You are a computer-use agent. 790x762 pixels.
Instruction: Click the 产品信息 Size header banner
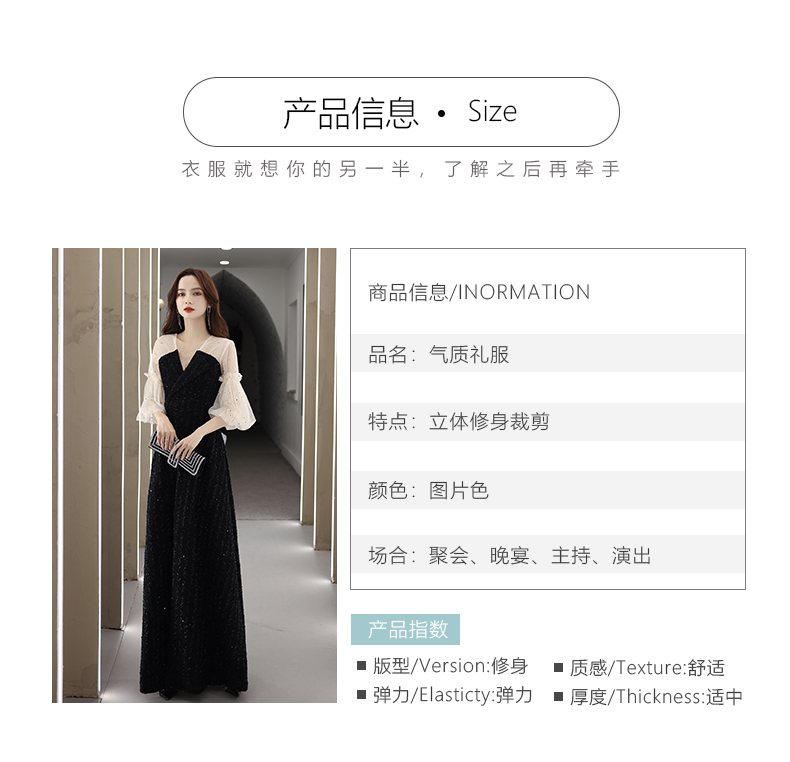pyautogui.click(x=401, y=112)
